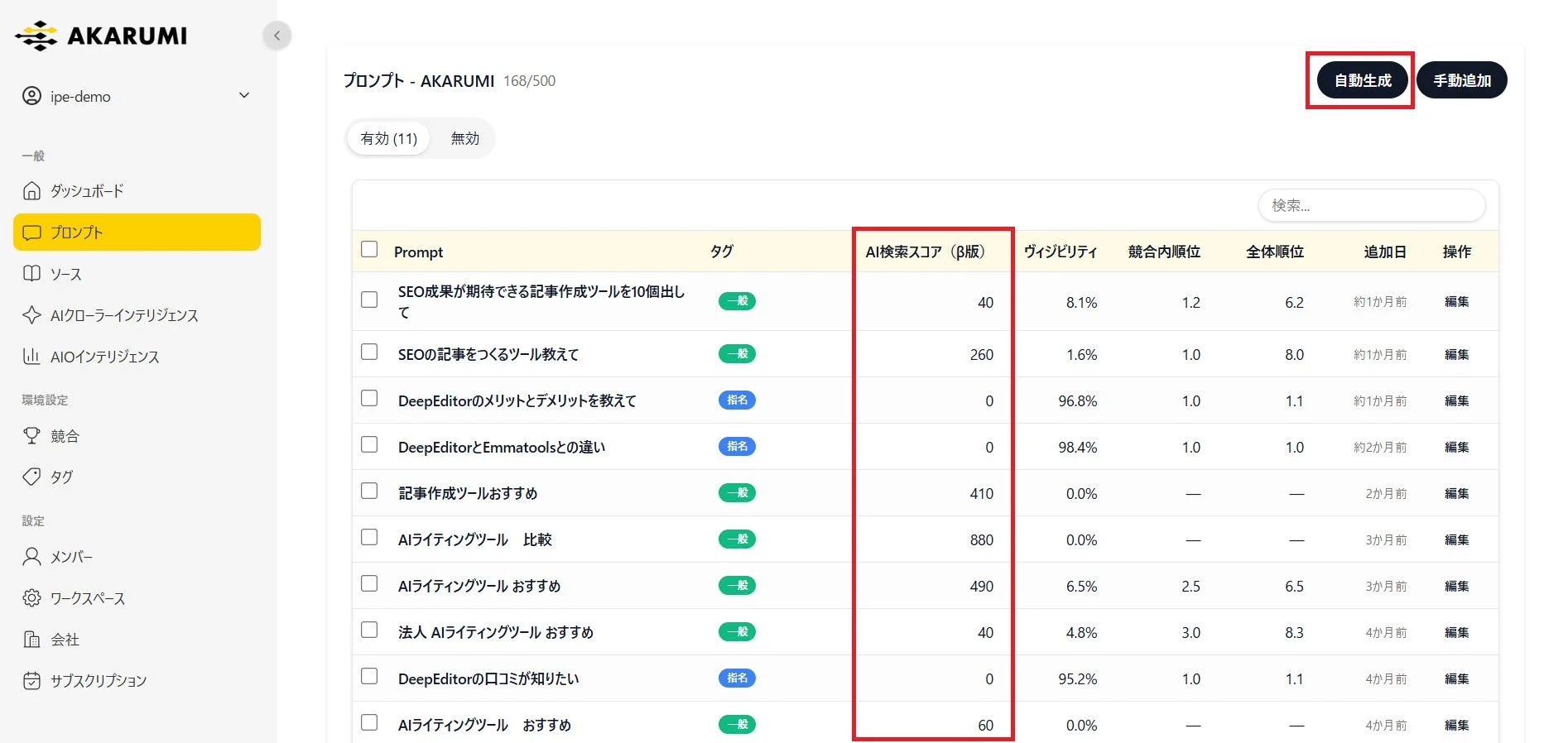Open ソース menu item
The width and height of the screenshot is (1568, 743).
point(137,274)
